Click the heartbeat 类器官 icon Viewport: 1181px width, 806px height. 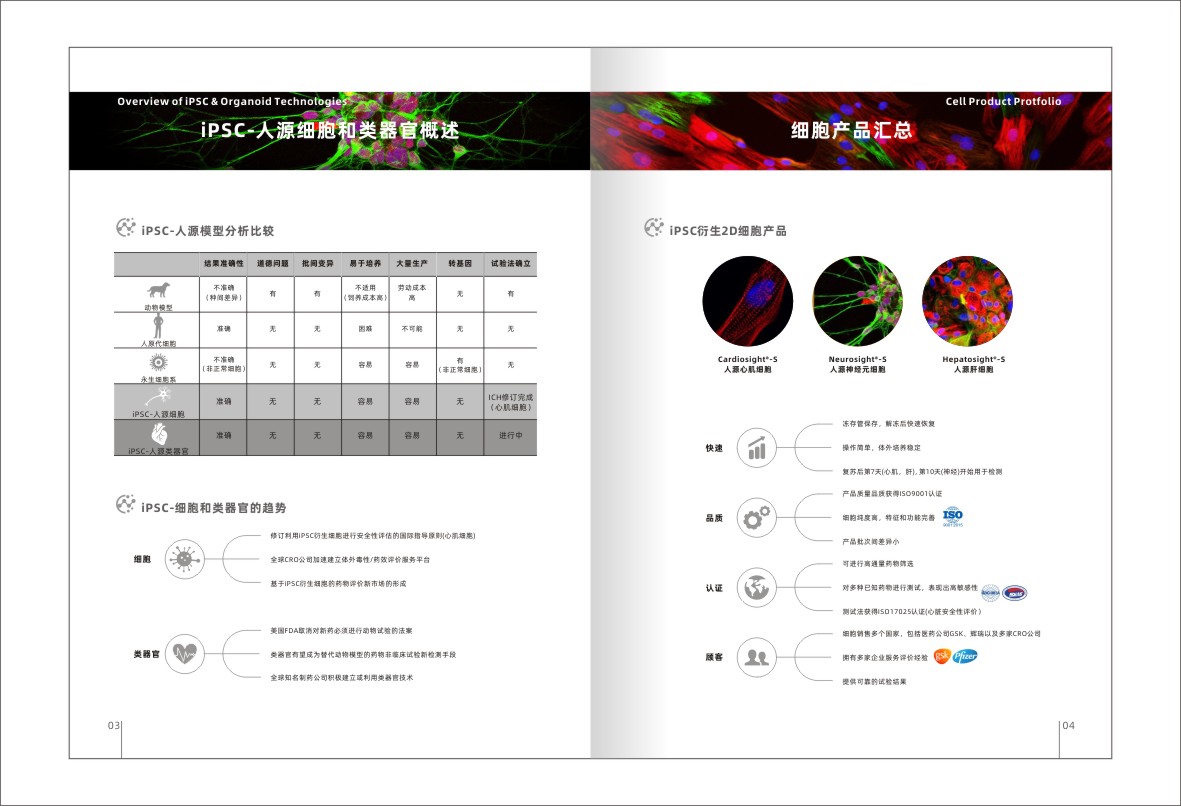pyautogui.click(x=184, y=653)
